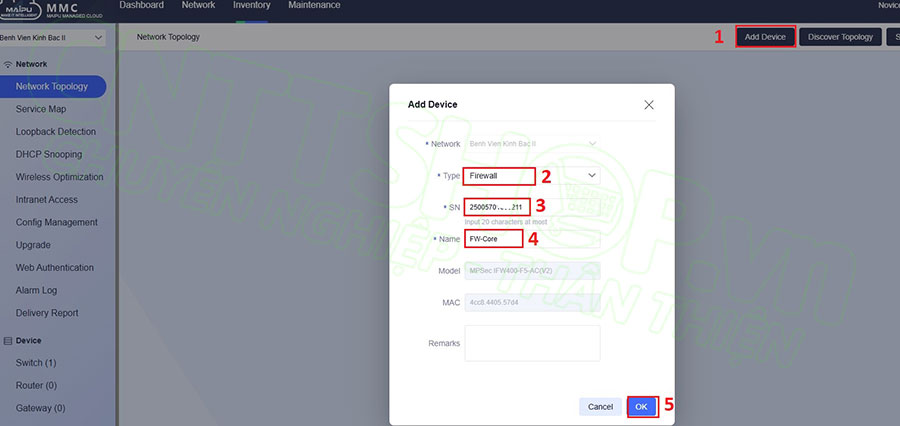Image resolution: width=900 pixels, height=426 pixels.
Task: Open the Delivery Report
Action: pos(47,313)
